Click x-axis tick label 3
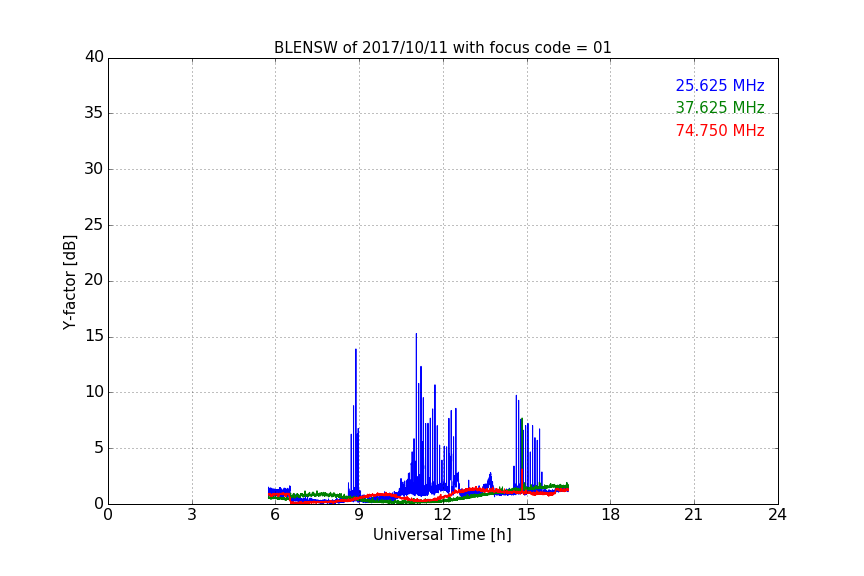 pyautogui.click(x=192, y=515)
